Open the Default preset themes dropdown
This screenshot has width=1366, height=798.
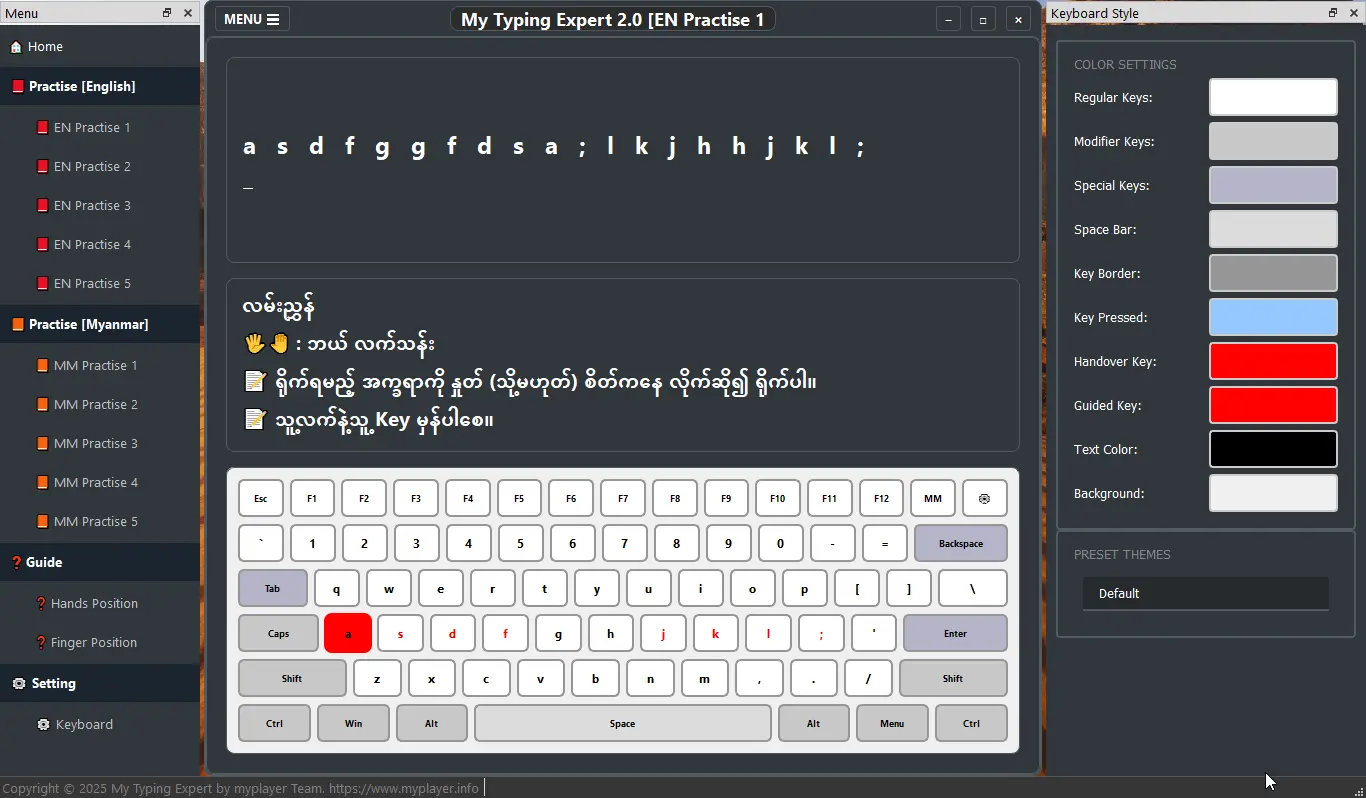[1205, 593]
